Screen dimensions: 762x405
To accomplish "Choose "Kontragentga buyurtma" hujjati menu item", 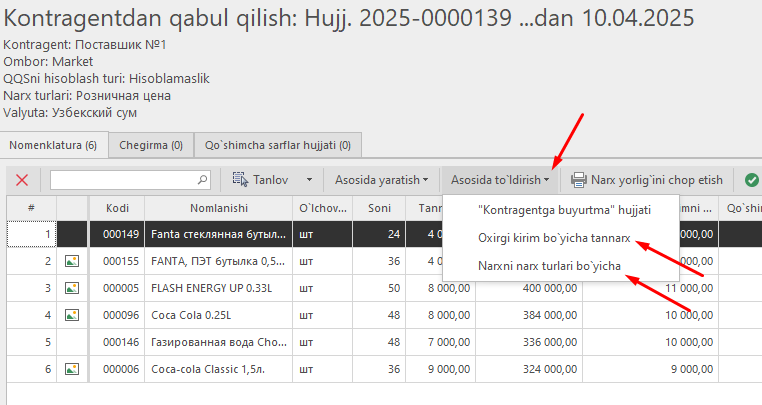I will click(565, 210).
